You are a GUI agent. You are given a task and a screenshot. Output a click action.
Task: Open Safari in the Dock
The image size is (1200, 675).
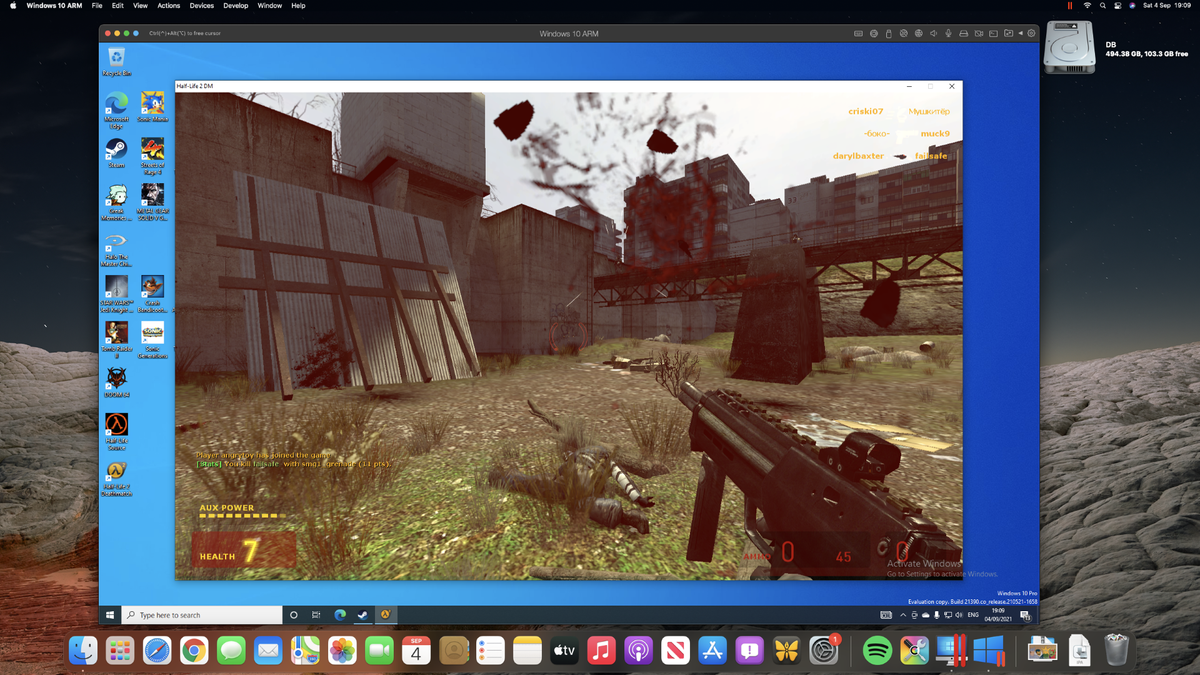pos(157,651)
